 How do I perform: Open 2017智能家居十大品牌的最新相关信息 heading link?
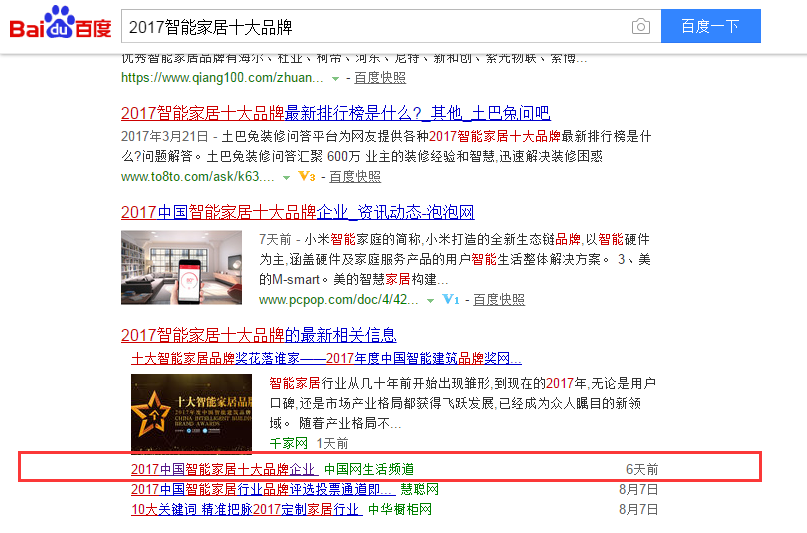[x=258, y=335]
